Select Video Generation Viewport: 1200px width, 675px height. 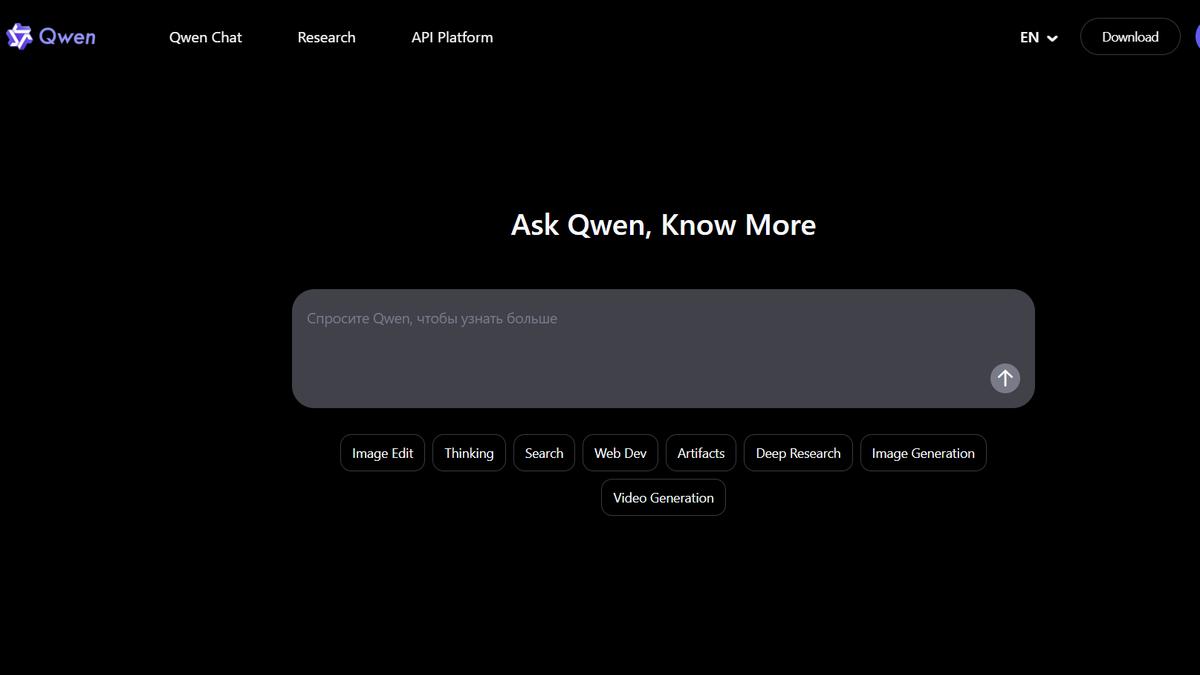pyautogui.click(x=663, y=497)
